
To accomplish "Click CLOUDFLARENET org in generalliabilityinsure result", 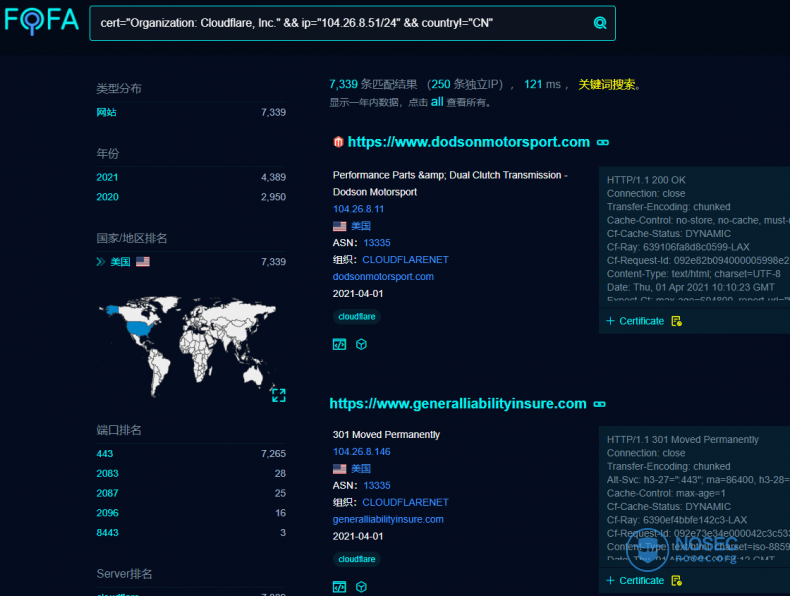I will click(405, 502).
